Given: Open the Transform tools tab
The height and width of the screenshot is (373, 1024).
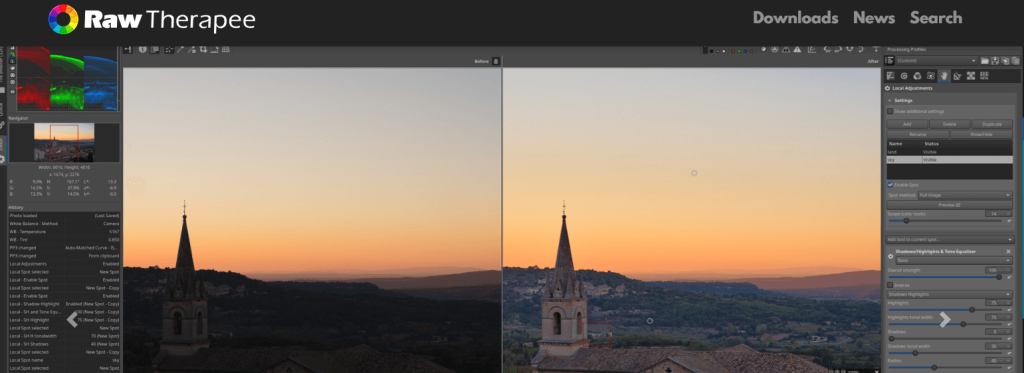Looking at the screenshot, I should (957, 75).
